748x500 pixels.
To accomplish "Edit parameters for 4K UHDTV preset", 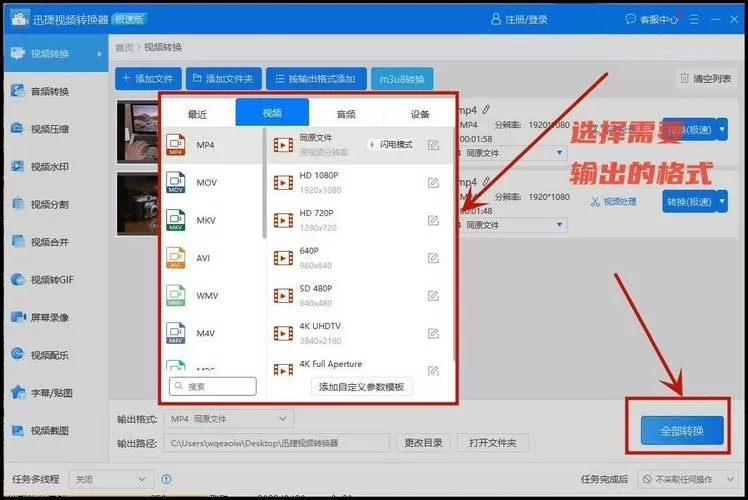I will (x=433, y=333).
